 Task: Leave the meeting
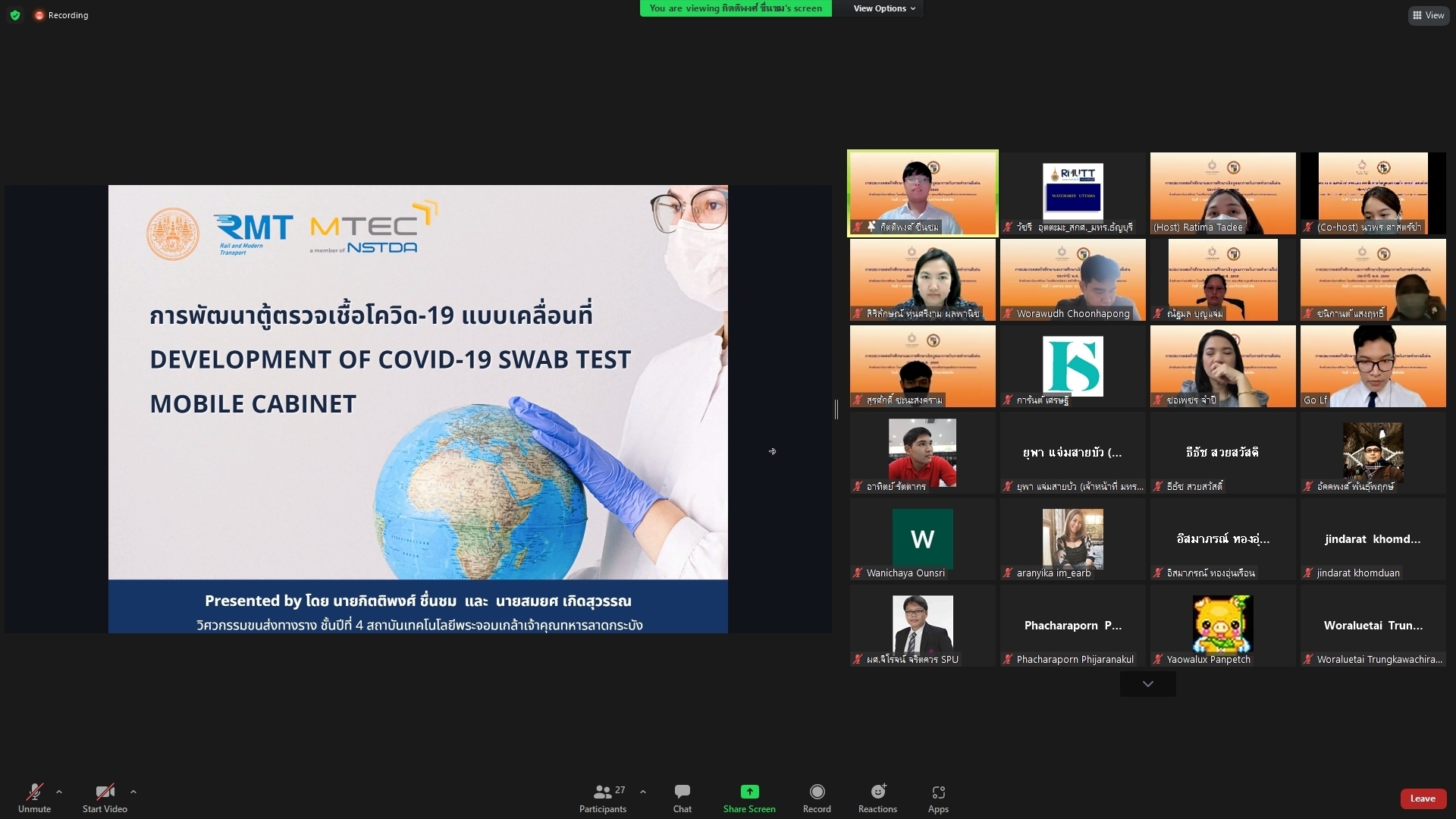click(1423, 799)
